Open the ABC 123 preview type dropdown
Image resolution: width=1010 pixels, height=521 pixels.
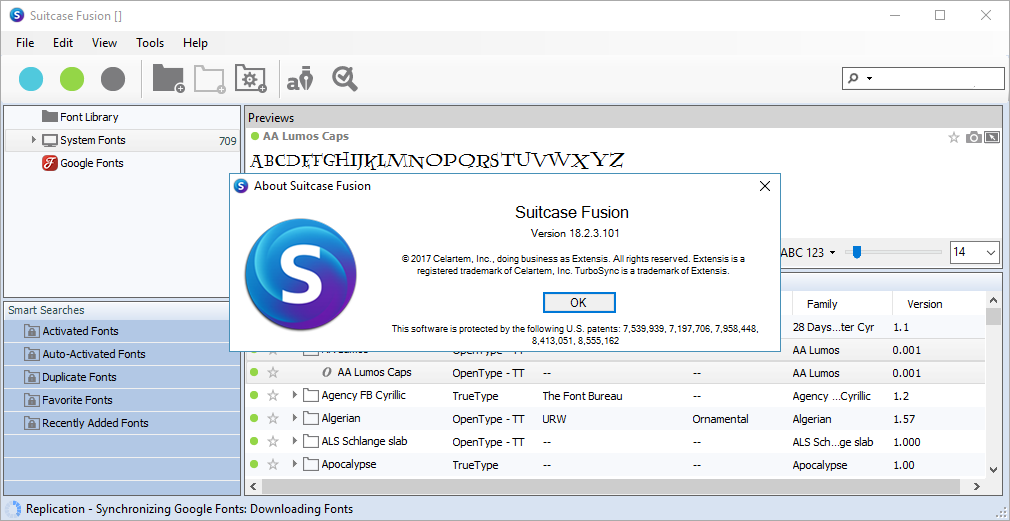click(x=808, y=252)
